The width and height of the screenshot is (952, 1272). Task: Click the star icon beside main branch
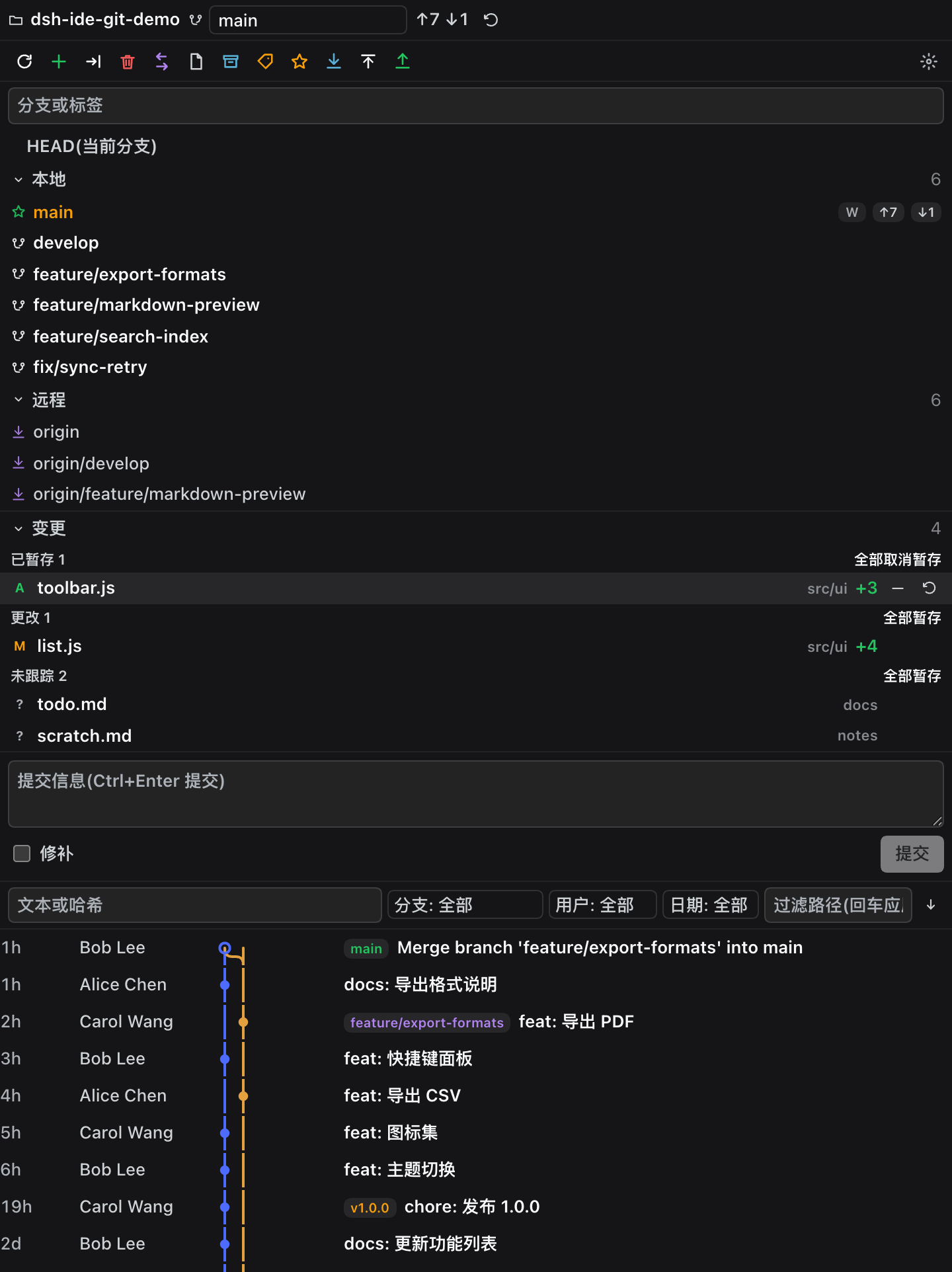coord(19,212)
